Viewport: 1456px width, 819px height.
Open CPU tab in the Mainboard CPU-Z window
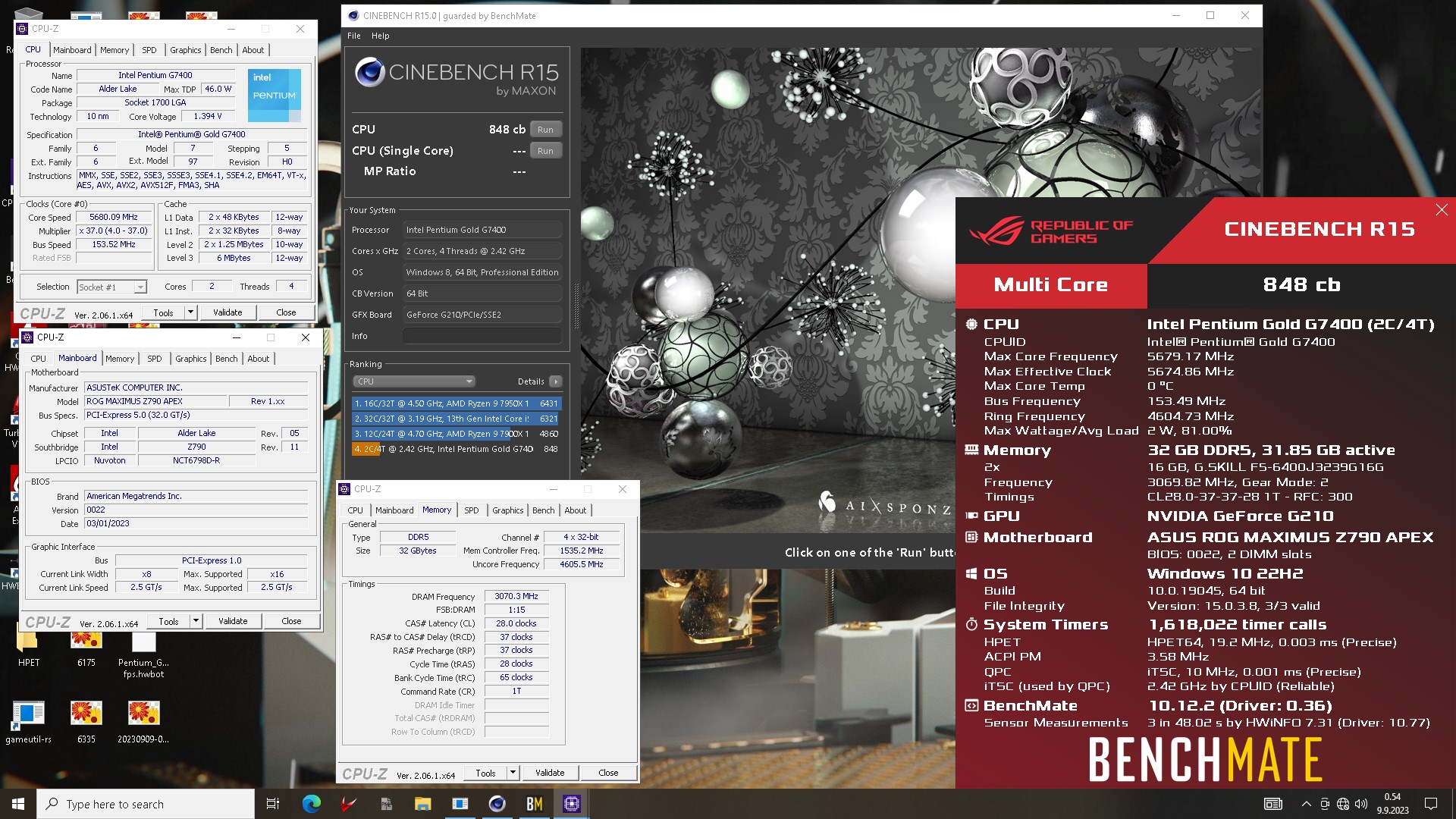click(x=38, y=359)
